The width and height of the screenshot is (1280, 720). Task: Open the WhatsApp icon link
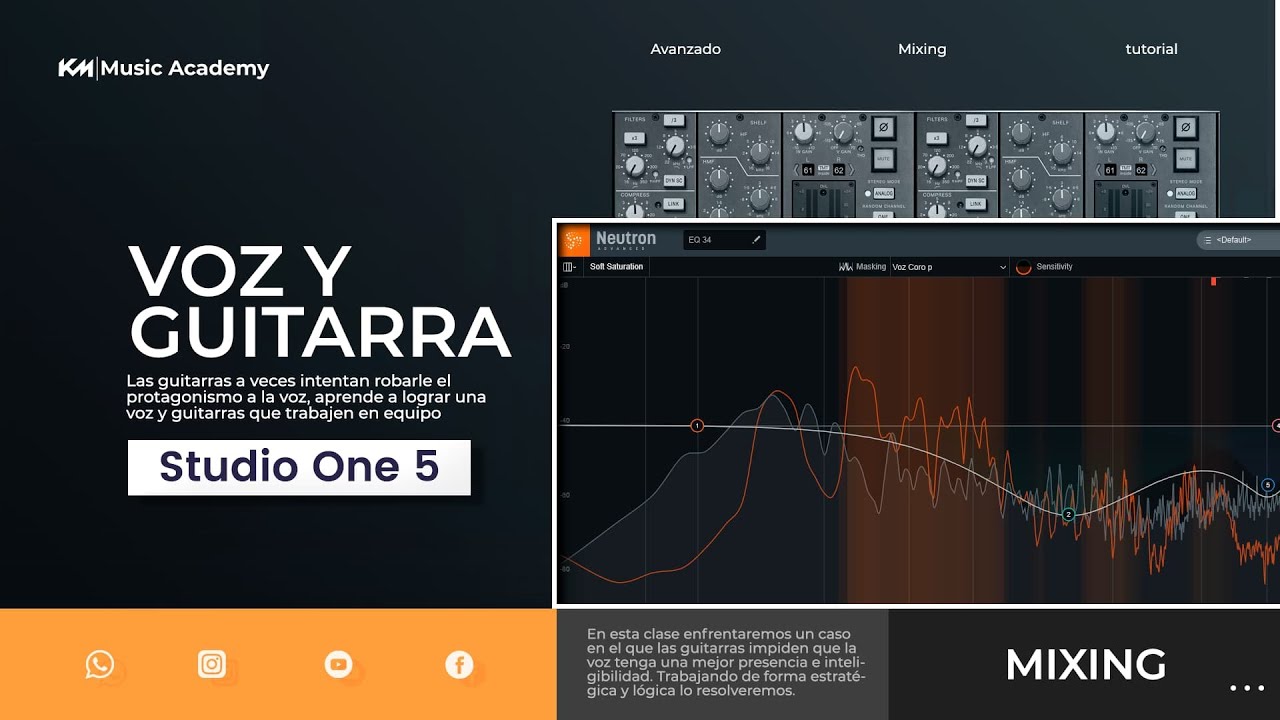click(99, 664)
